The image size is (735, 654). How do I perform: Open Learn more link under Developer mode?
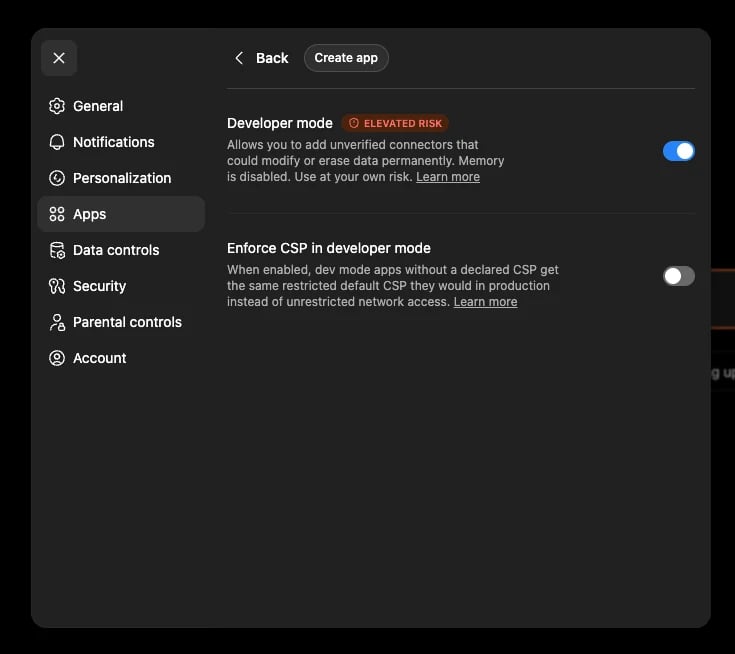pos(448,177)
